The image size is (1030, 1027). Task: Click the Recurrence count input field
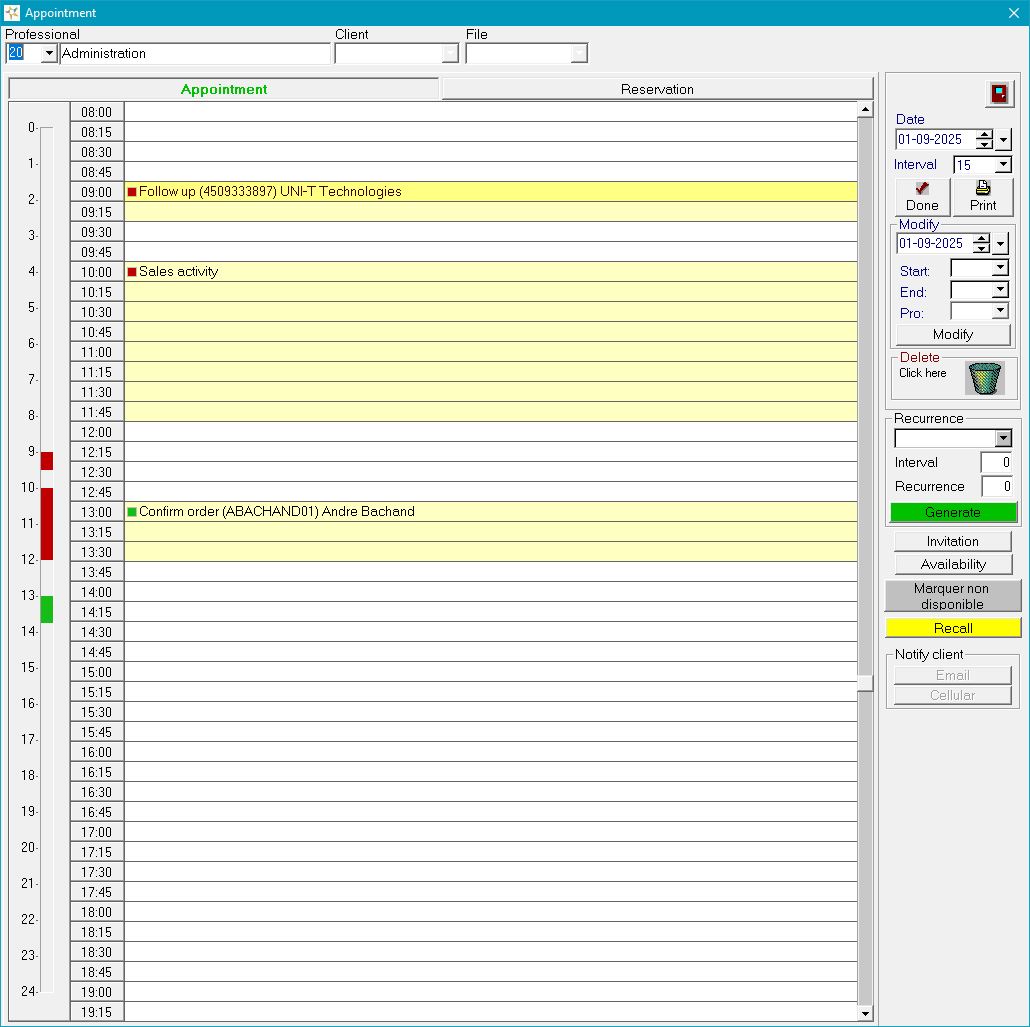(995, 487)
